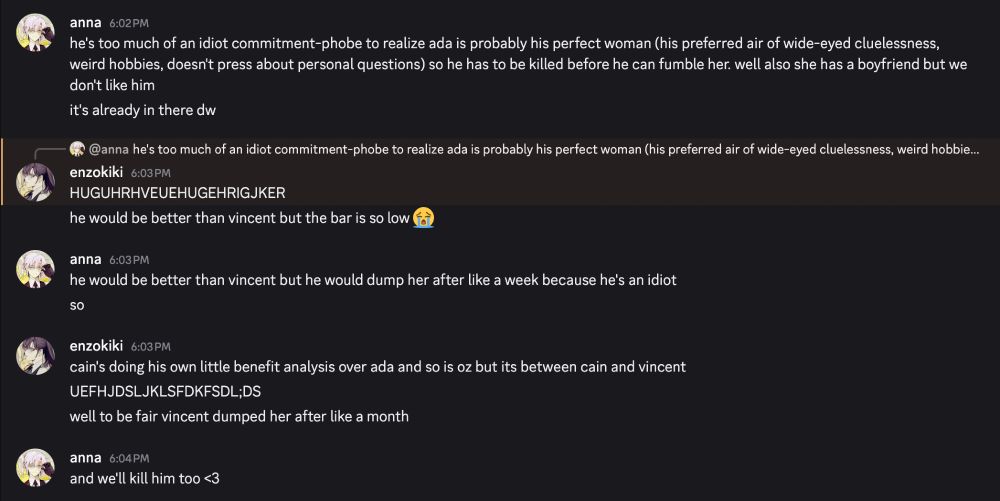Click the anna username above "he would dump her" message
Screen dimensions: 1000x501
[x=85, y=259]
